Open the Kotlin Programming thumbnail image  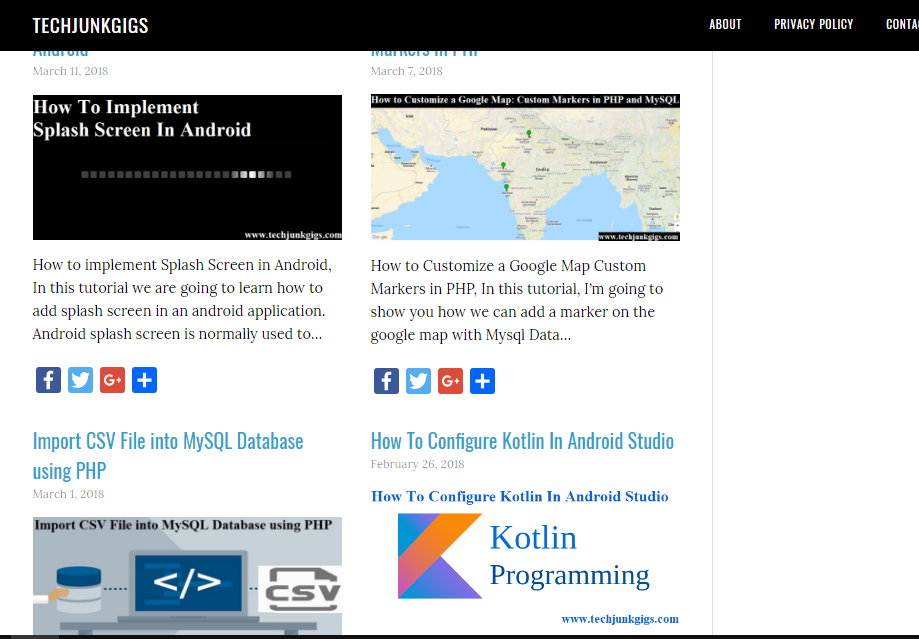point(525,558)
